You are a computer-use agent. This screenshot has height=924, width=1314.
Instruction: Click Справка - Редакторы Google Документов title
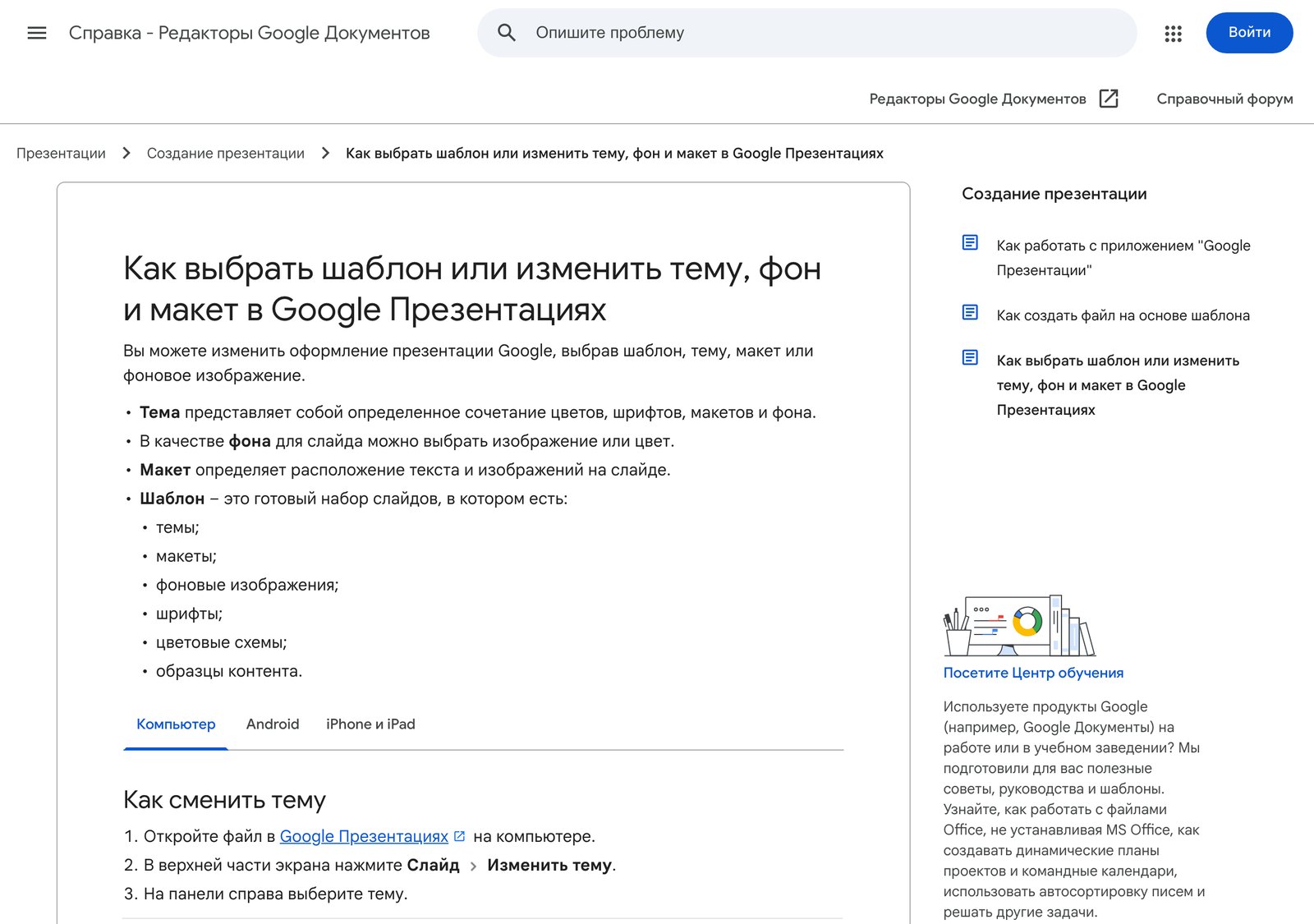(250, 33)
